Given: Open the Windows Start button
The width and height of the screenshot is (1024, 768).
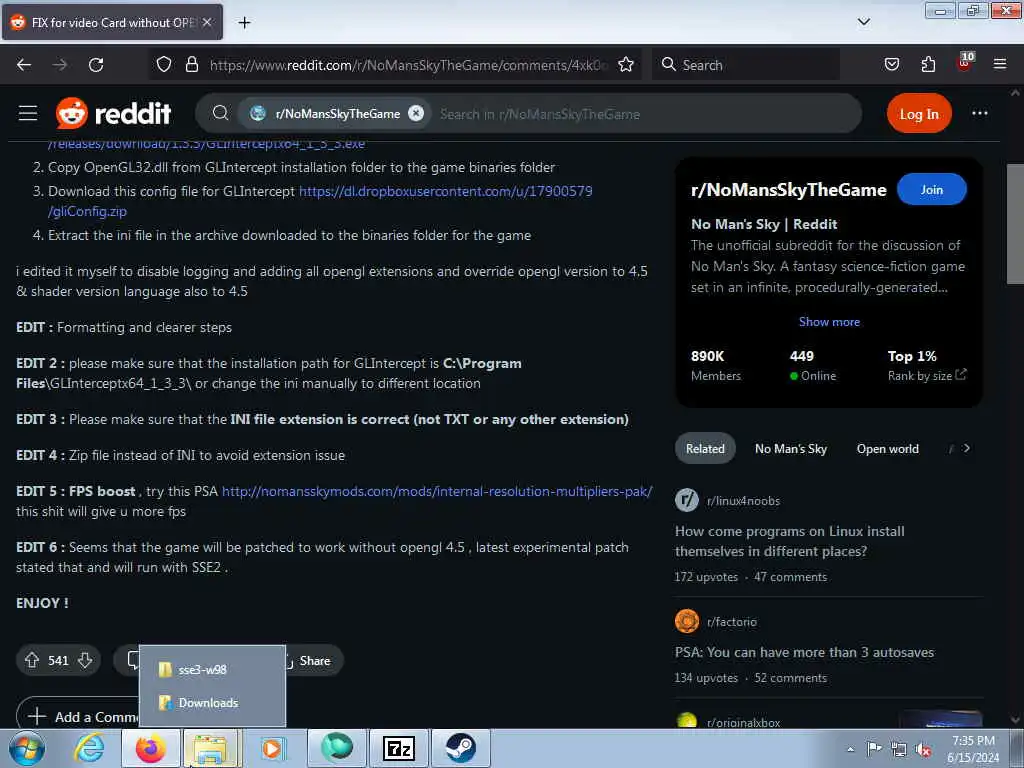Looking at the screenshot, I should tap(27, 748).
